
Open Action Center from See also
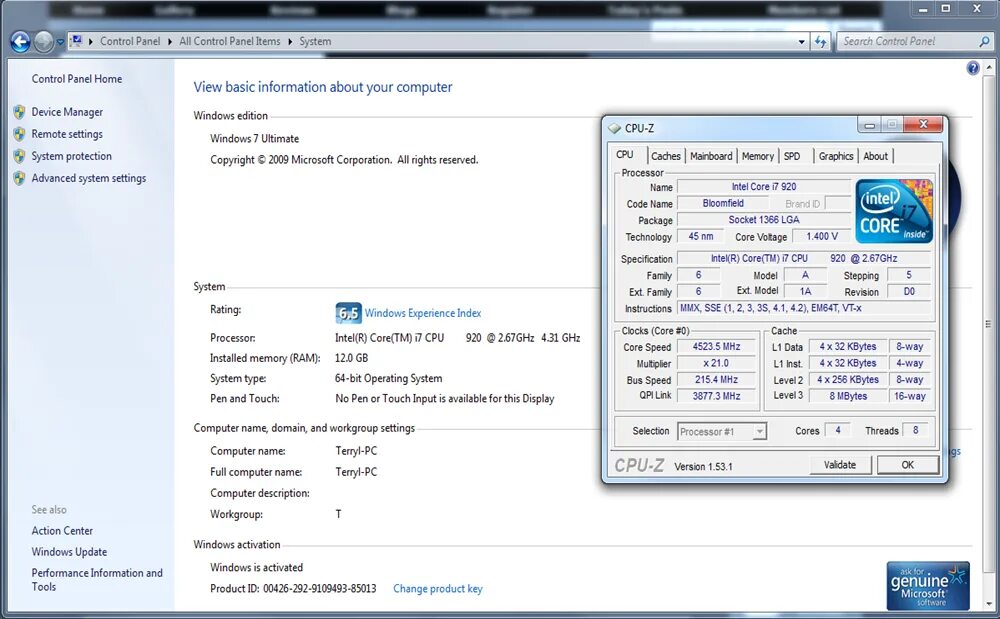[x=62, y=530]
